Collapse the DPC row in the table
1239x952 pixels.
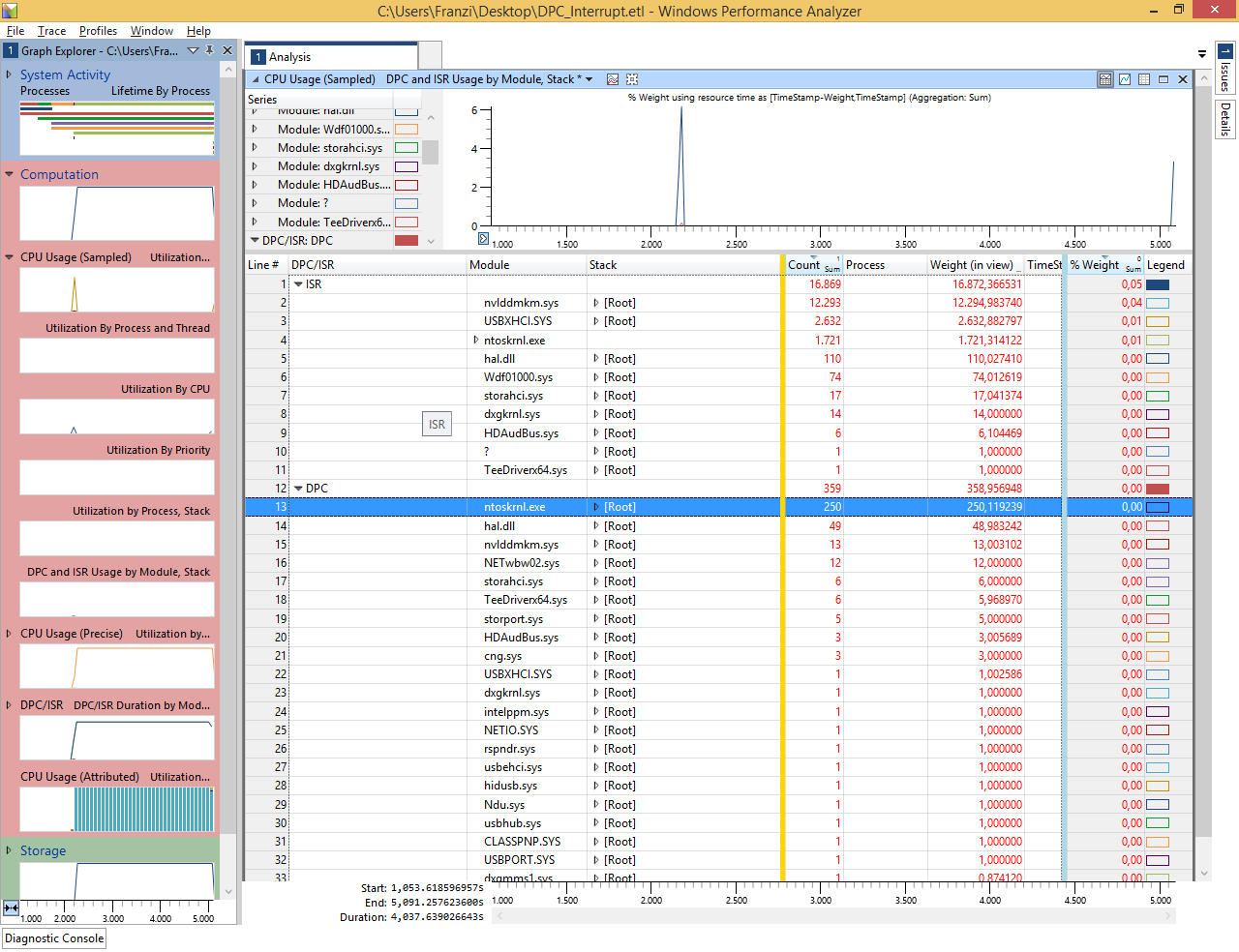(x=298, y=489)
